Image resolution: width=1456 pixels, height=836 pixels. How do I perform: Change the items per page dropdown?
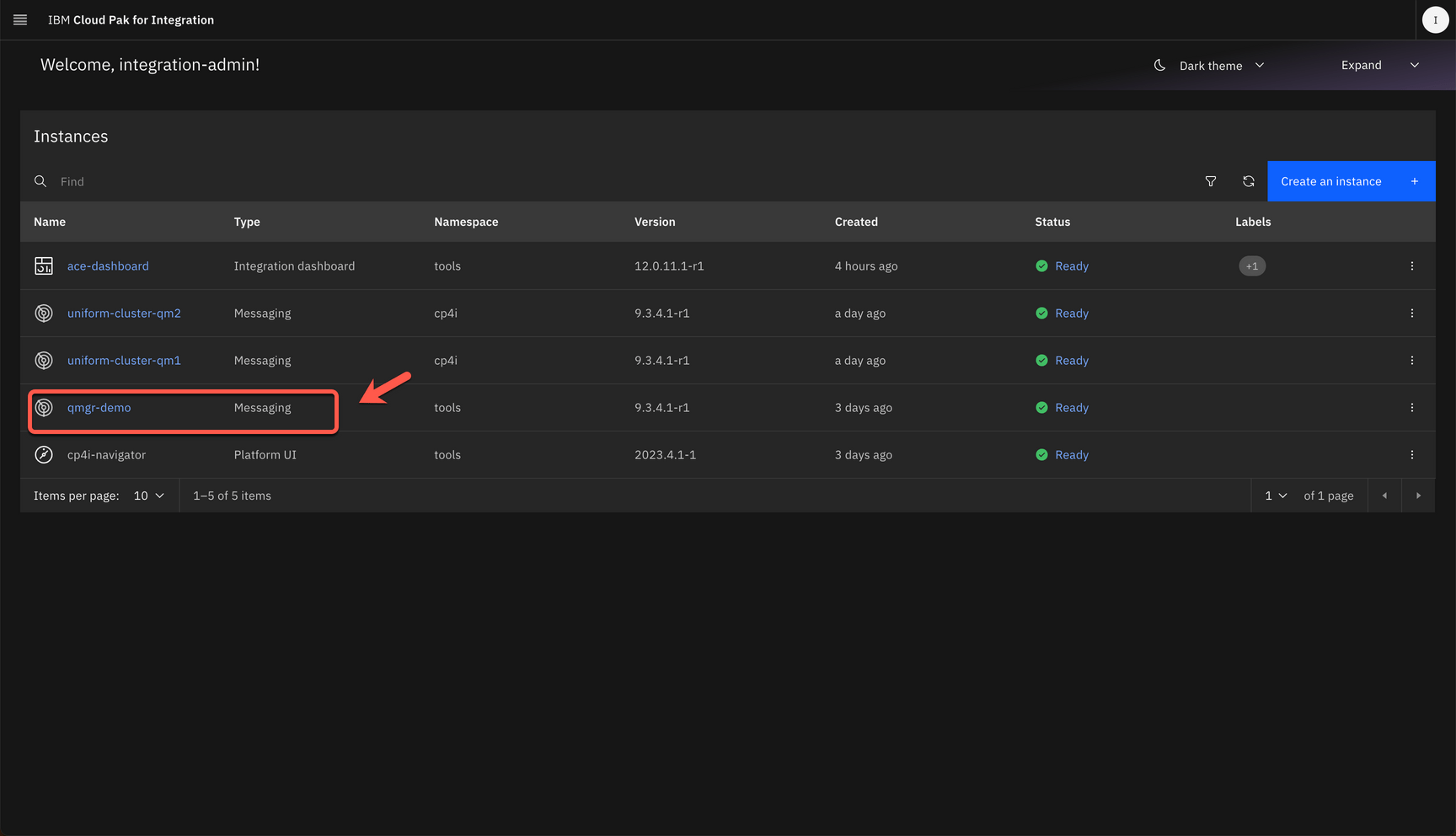(148, 496)
